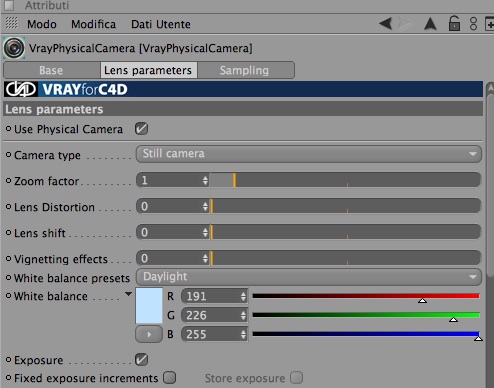Click the B value stepper arrows

click(x=243, y=334)
